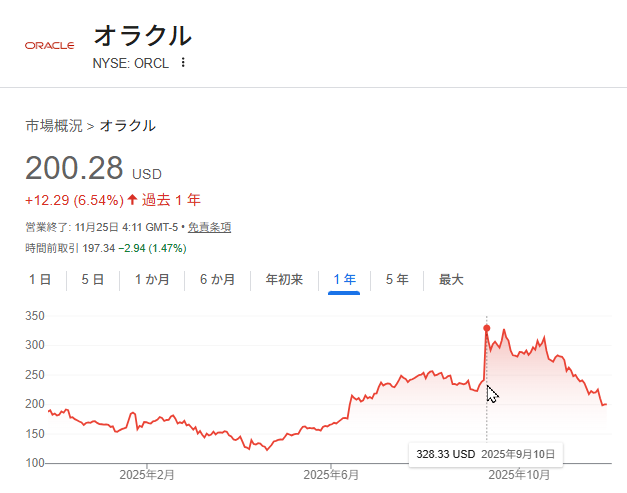
Task: Click the Oracle company logo
Action: point(50,46)
